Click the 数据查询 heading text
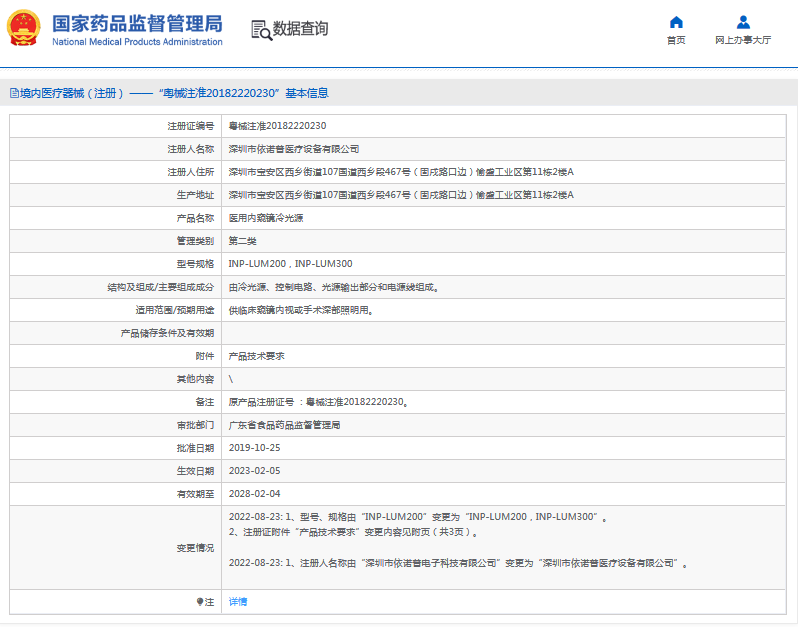Image resolution: width=798 pixels, height=627 pixels. pyautogui.click(x=300, y=28)
